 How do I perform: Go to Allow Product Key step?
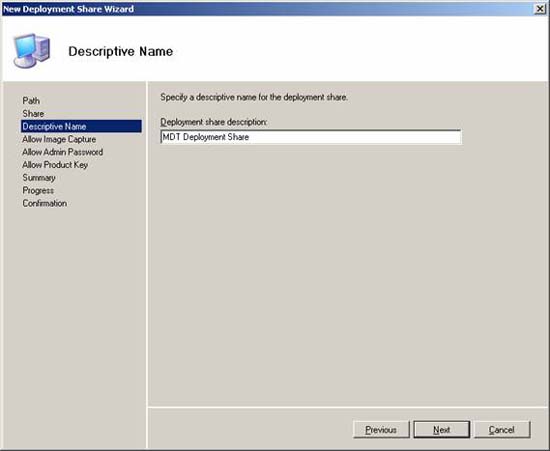coord(55,165)
